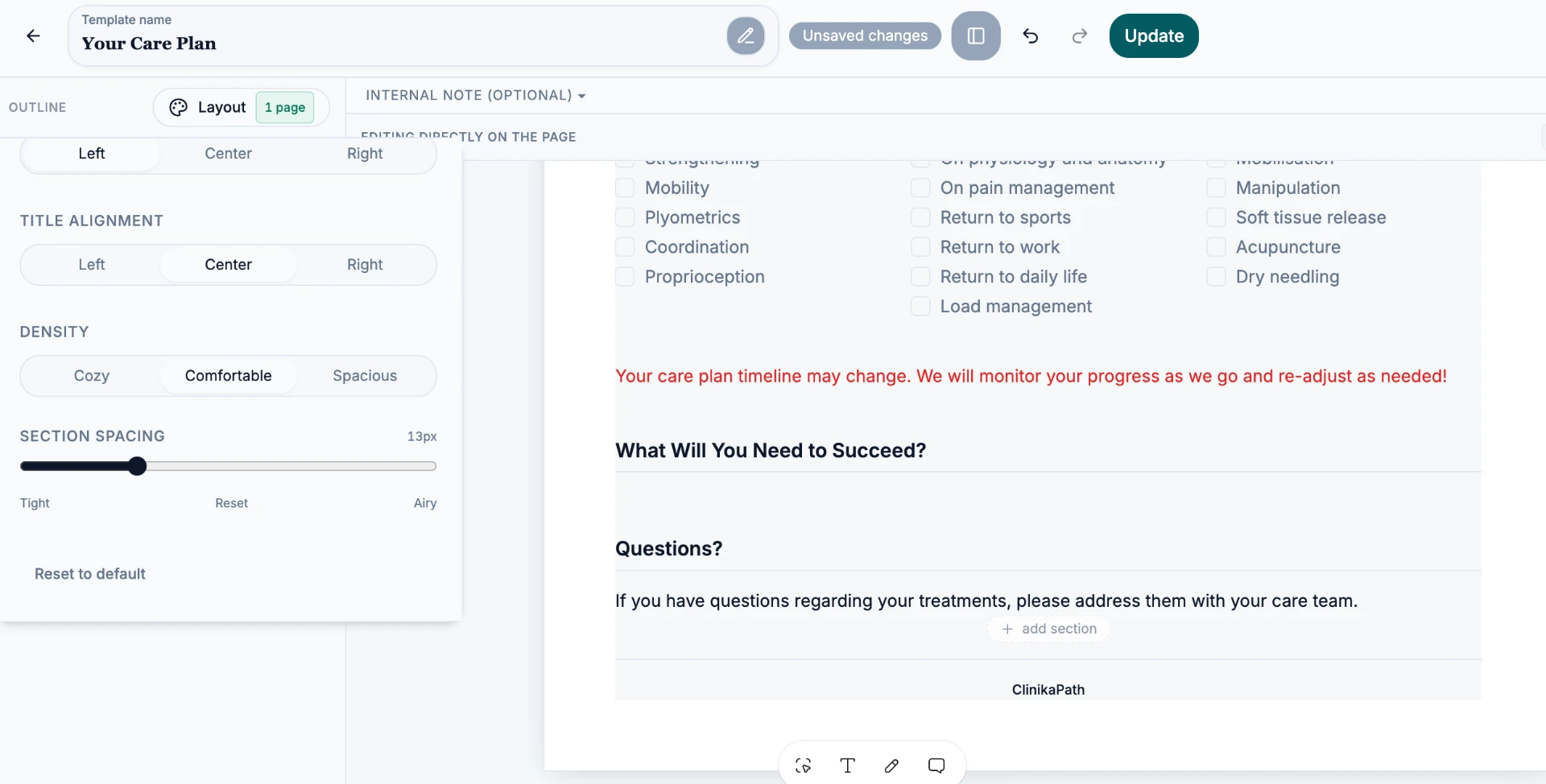Choose Cozy density

click(92, 376)
